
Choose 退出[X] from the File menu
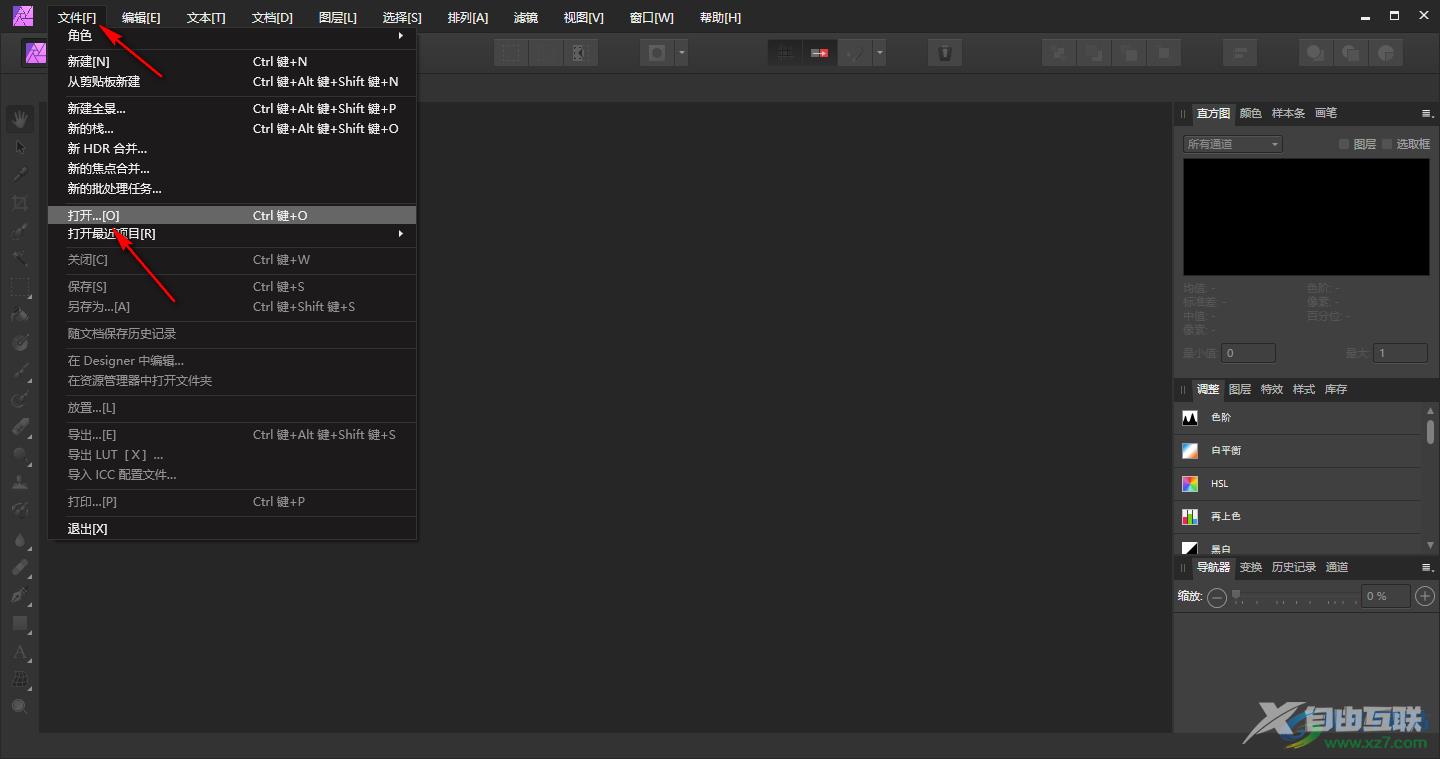pos(232,528)
